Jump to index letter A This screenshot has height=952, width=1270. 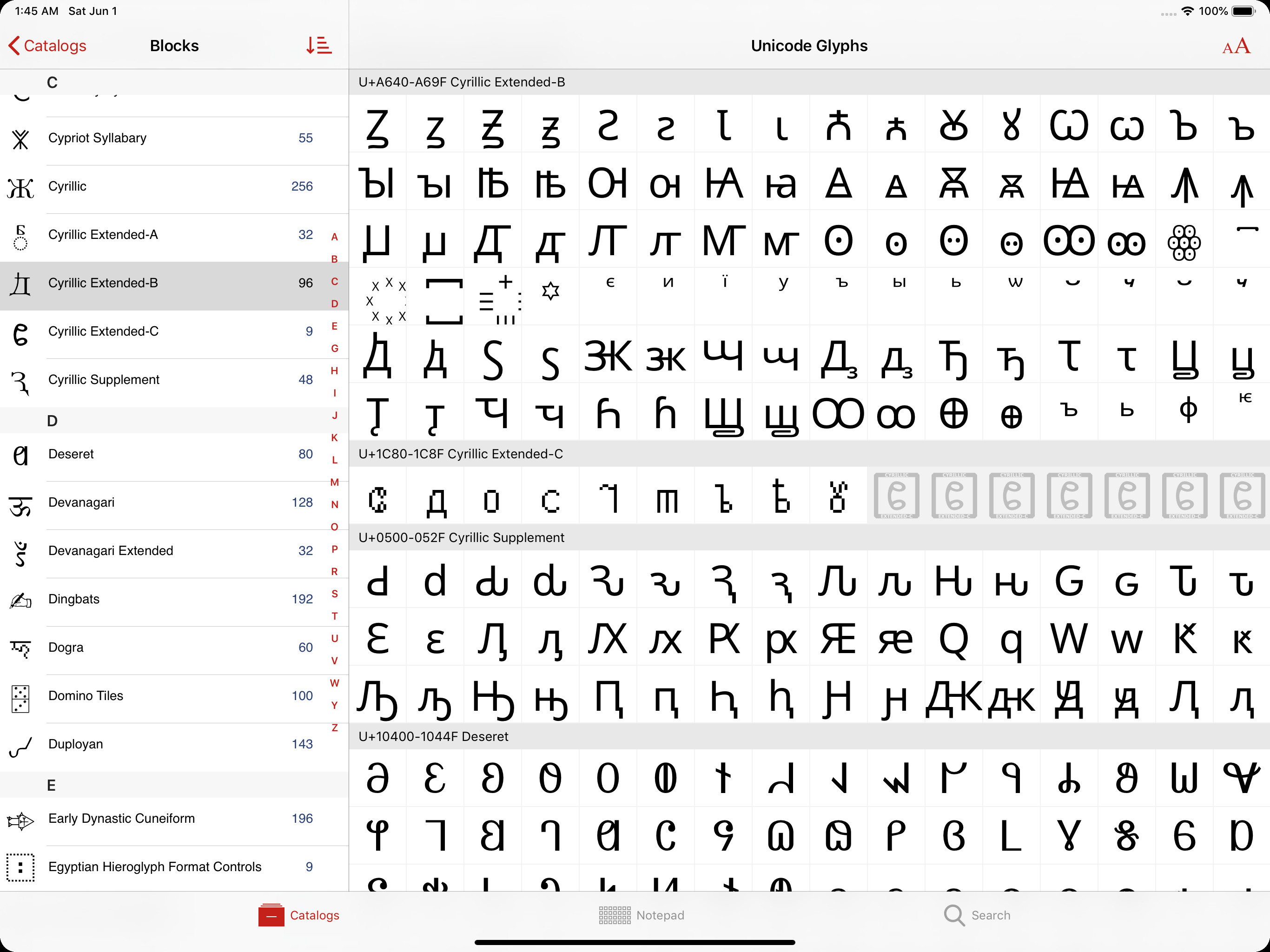click(334, 237)
